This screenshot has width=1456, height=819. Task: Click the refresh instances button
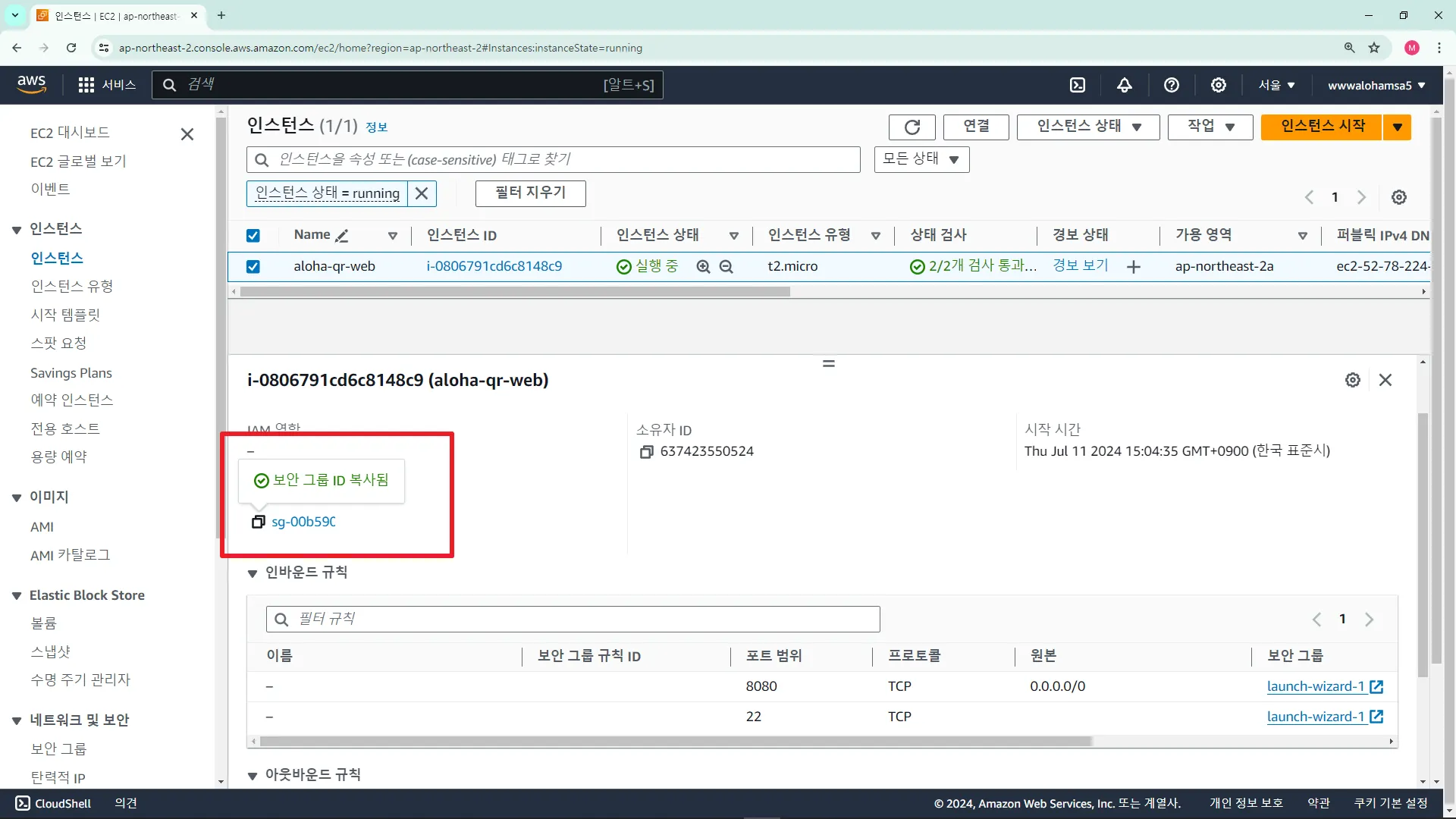pyautogui.click(x=912, y=127)
